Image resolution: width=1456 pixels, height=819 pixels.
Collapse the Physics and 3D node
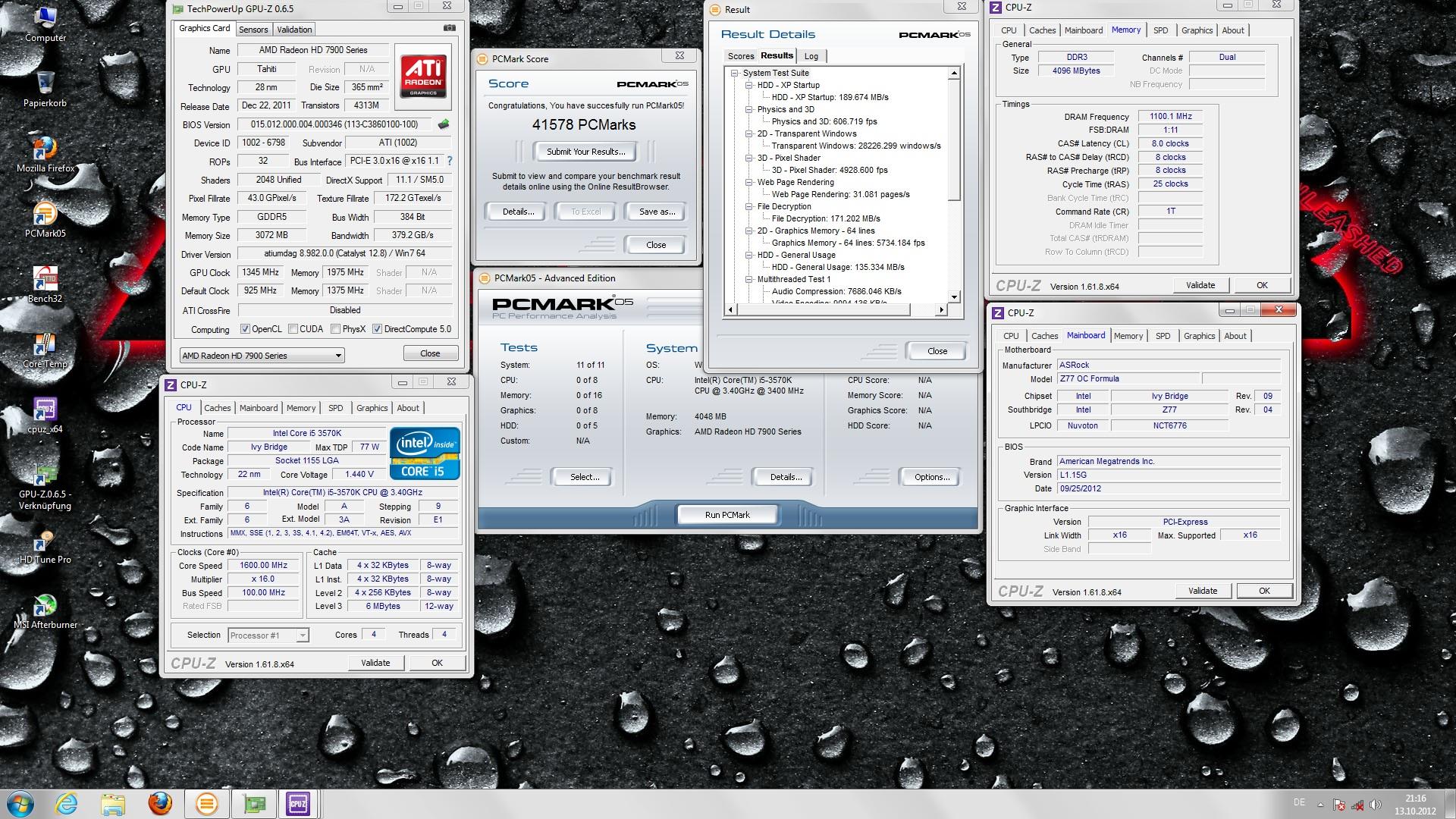point(748,110)
